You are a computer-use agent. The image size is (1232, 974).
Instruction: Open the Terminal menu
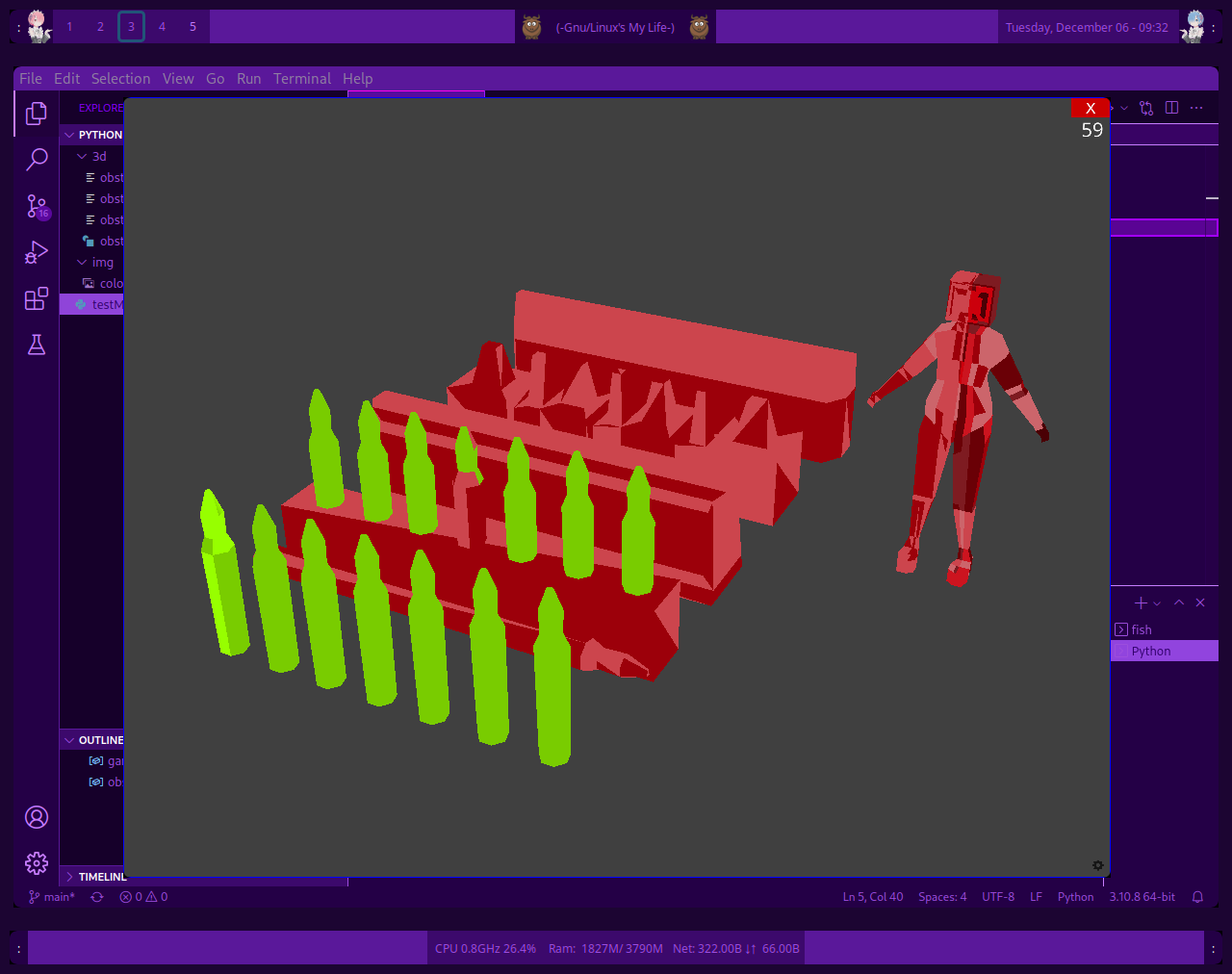[302, 78]
